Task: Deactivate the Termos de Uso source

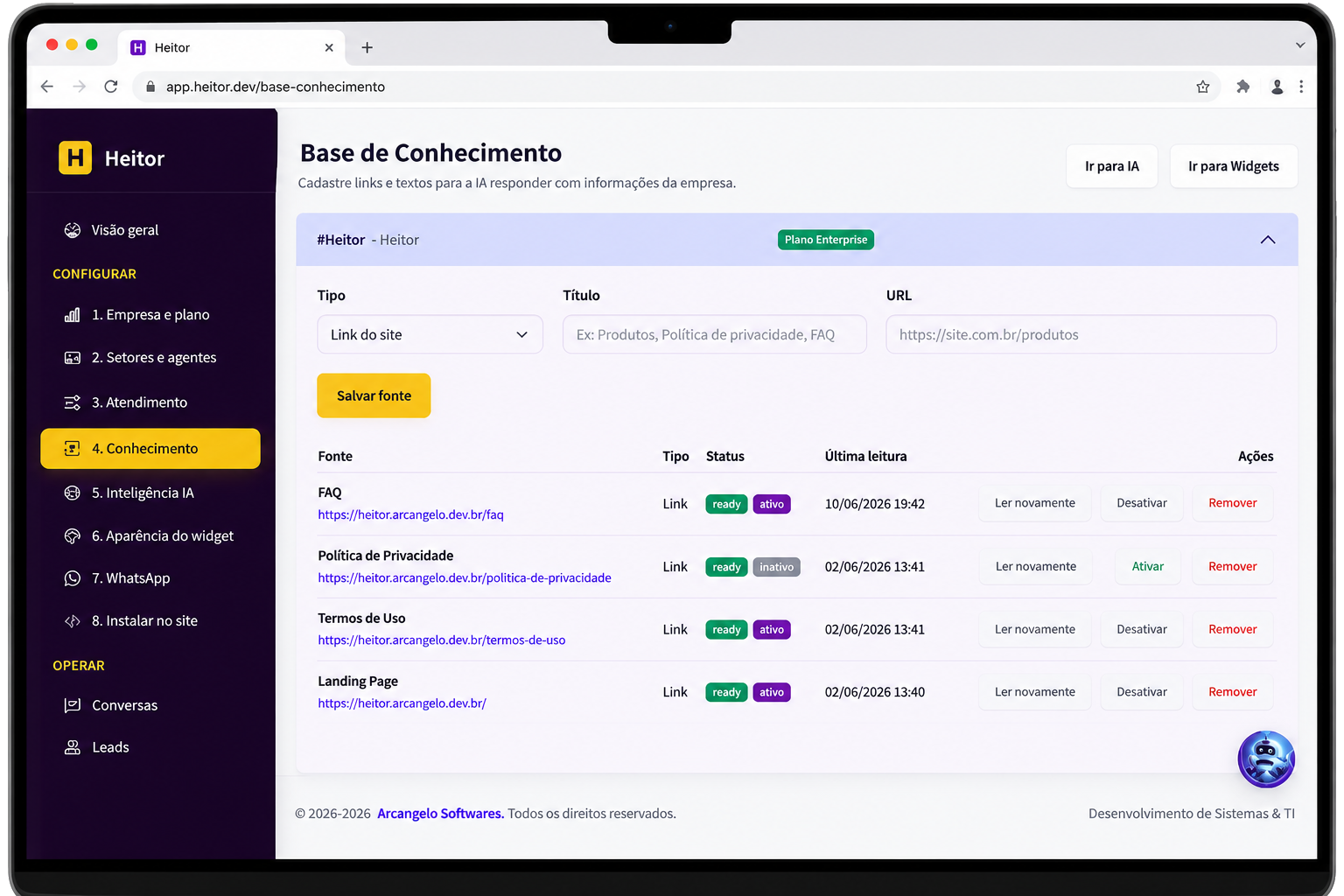Action: point(1142,629)
